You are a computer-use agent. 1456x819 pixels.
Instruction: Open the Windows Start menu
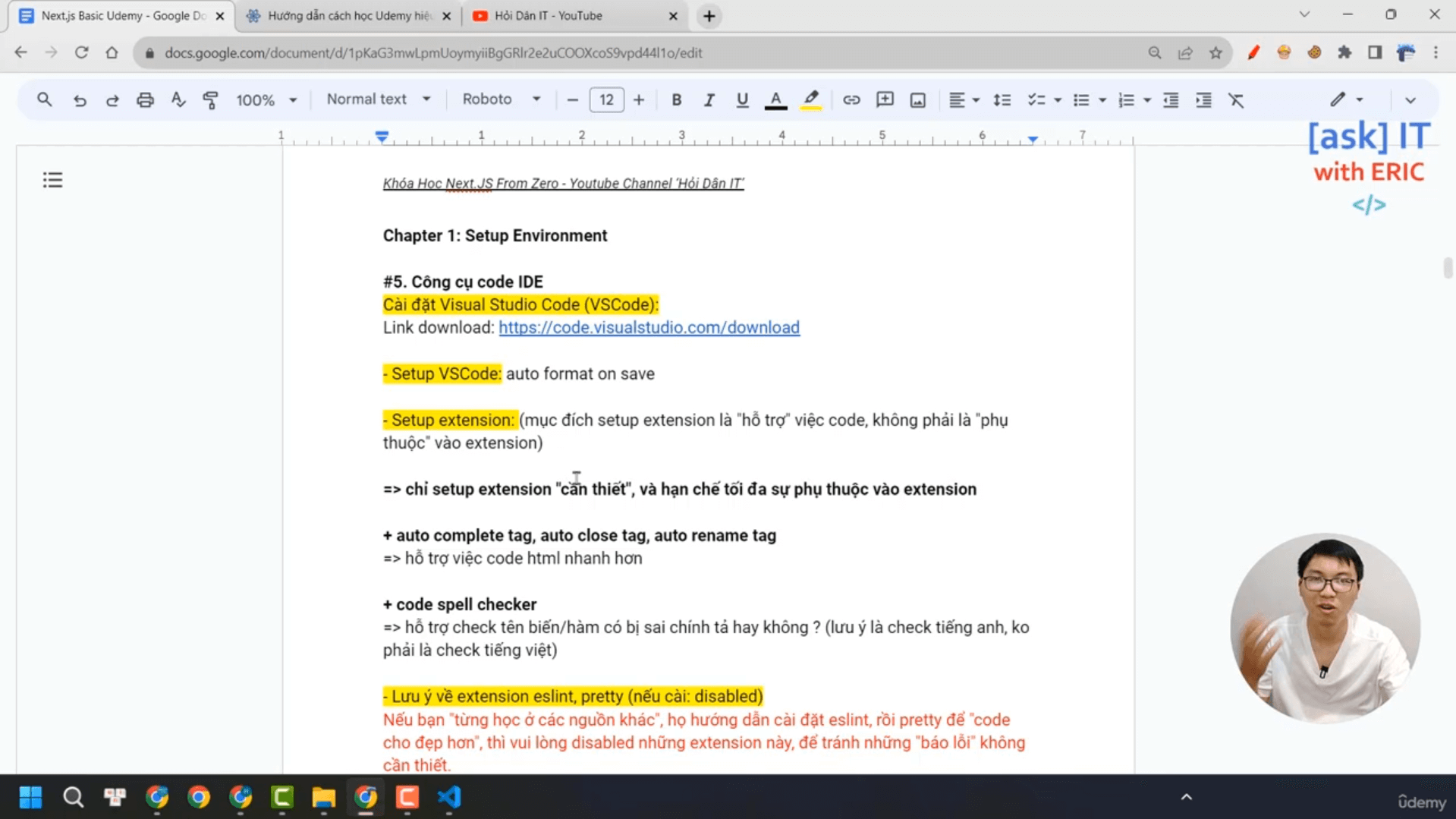30,797
